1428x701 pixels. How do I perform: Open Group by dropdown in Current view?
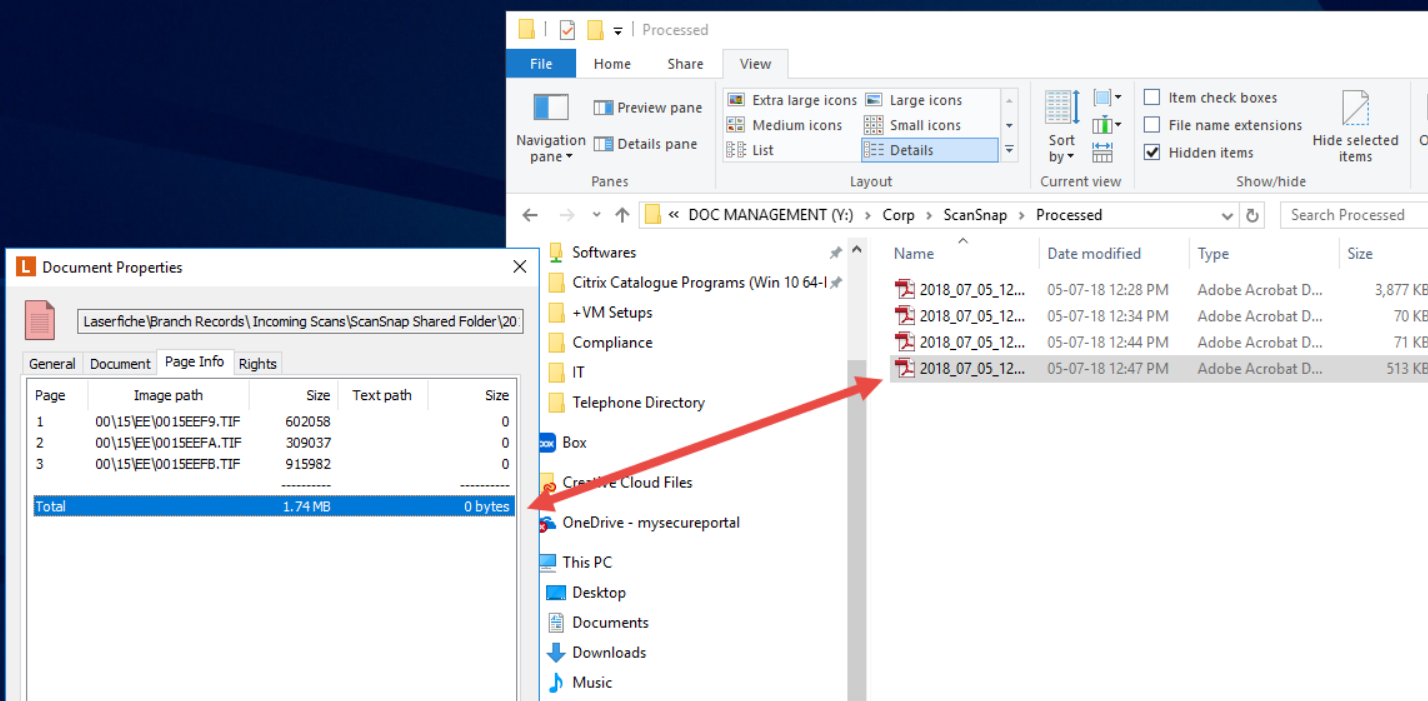1107,98
